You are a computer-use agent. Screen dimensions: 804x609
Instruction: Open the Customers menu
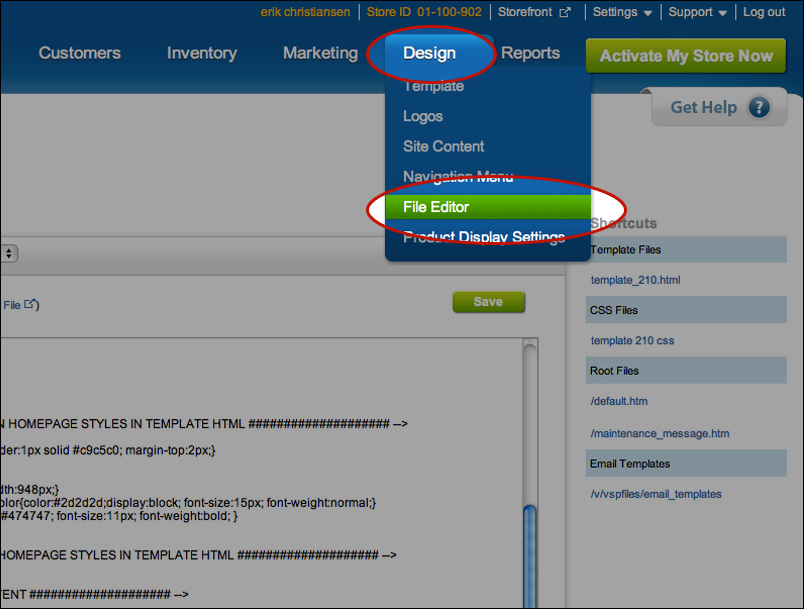(x=79, y=53)
